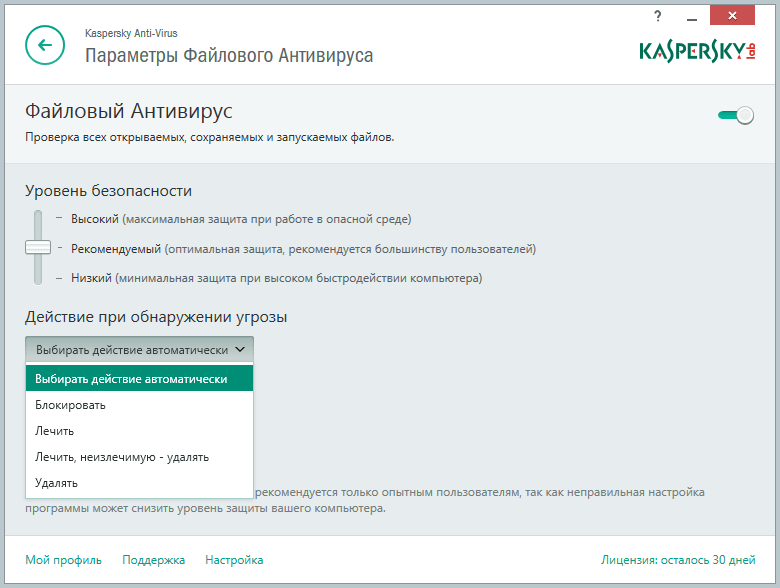Select 'Лечить, неизлечимую - удалять' option
780x588 pixels.
pyautogui.click(x=139, y=457)
